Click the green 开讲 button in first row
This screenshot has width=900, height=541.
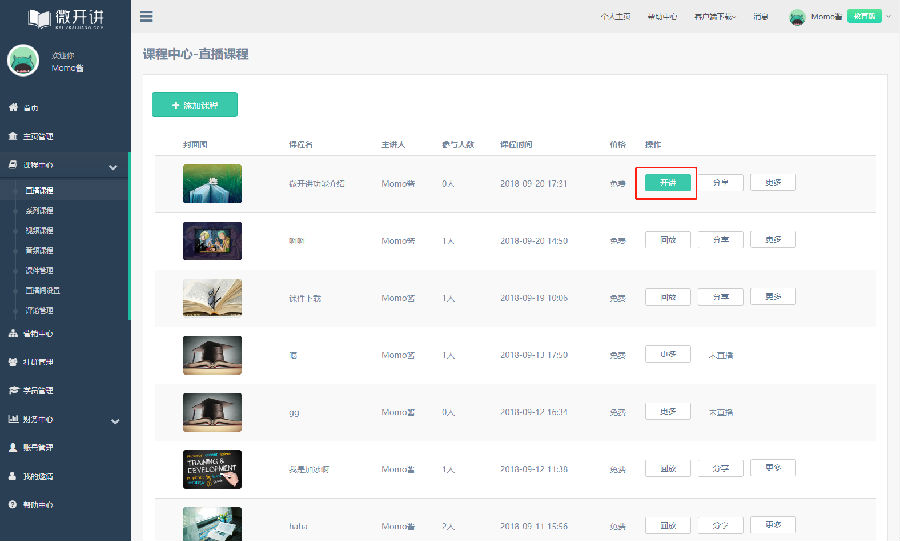[x=668, y=182]
